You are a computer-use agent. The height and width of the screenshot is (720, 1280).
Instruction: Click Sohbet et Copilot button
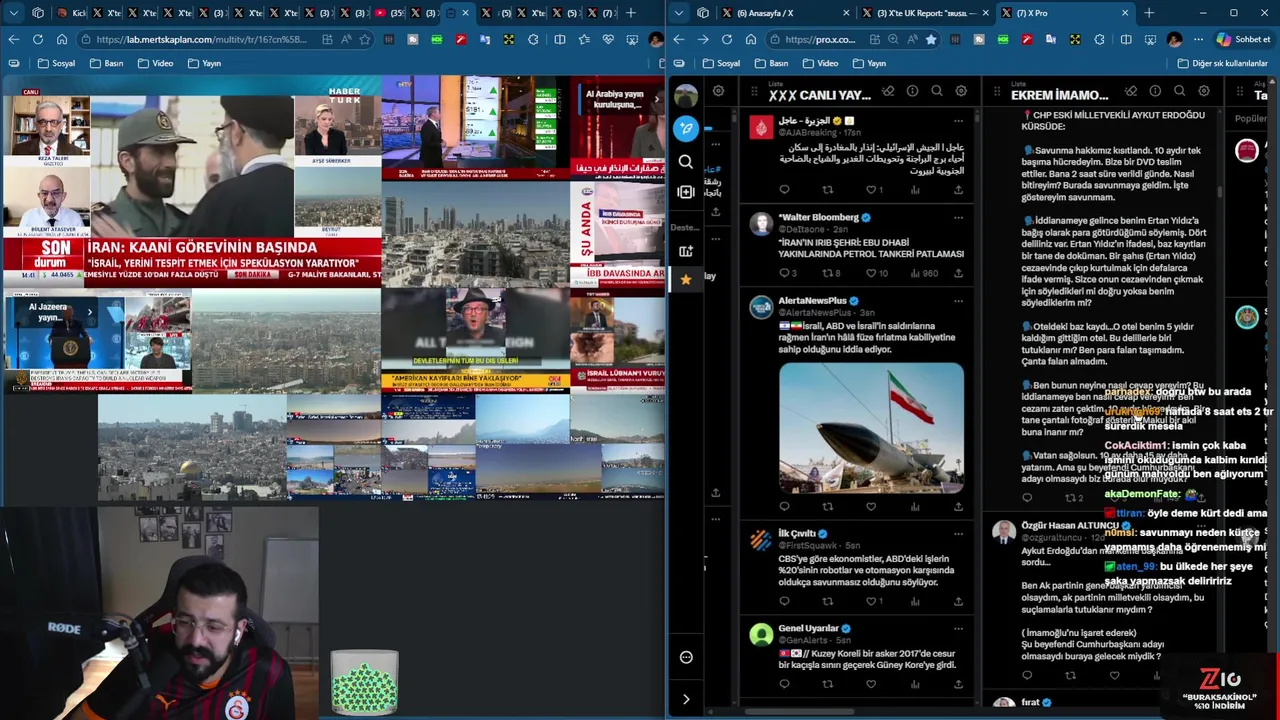1244,39
